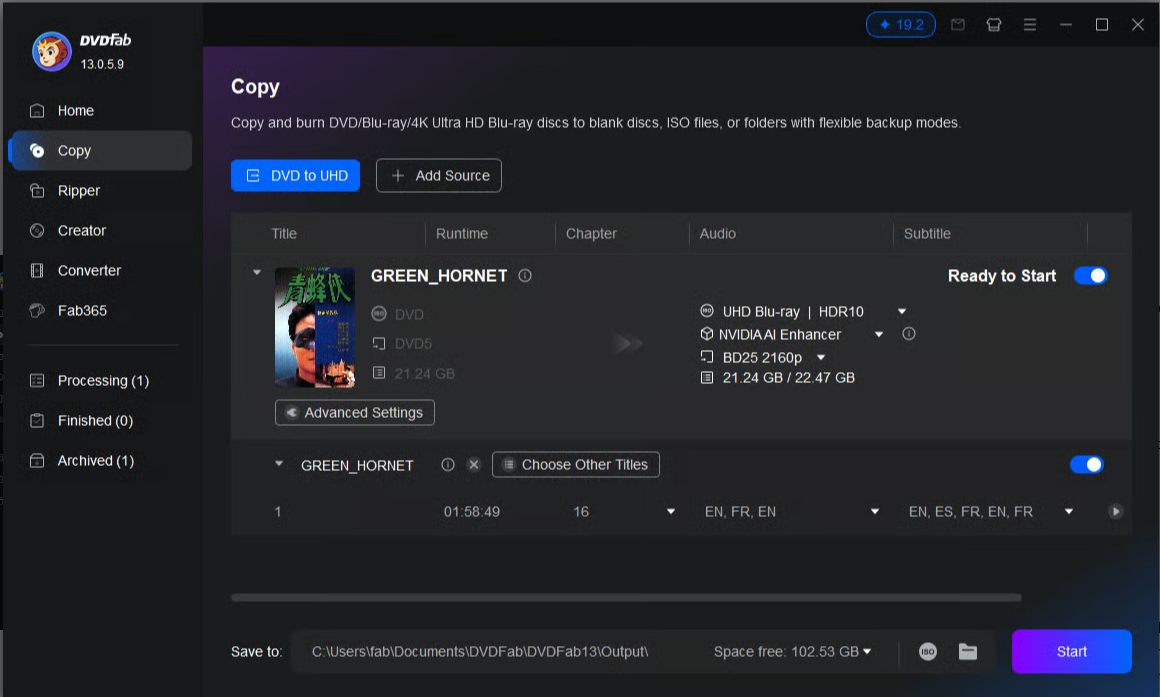This screenshot has width=1160, height=697.
Task: Click the ISO output icon near Save to
Action: click(x=928, y=652)
